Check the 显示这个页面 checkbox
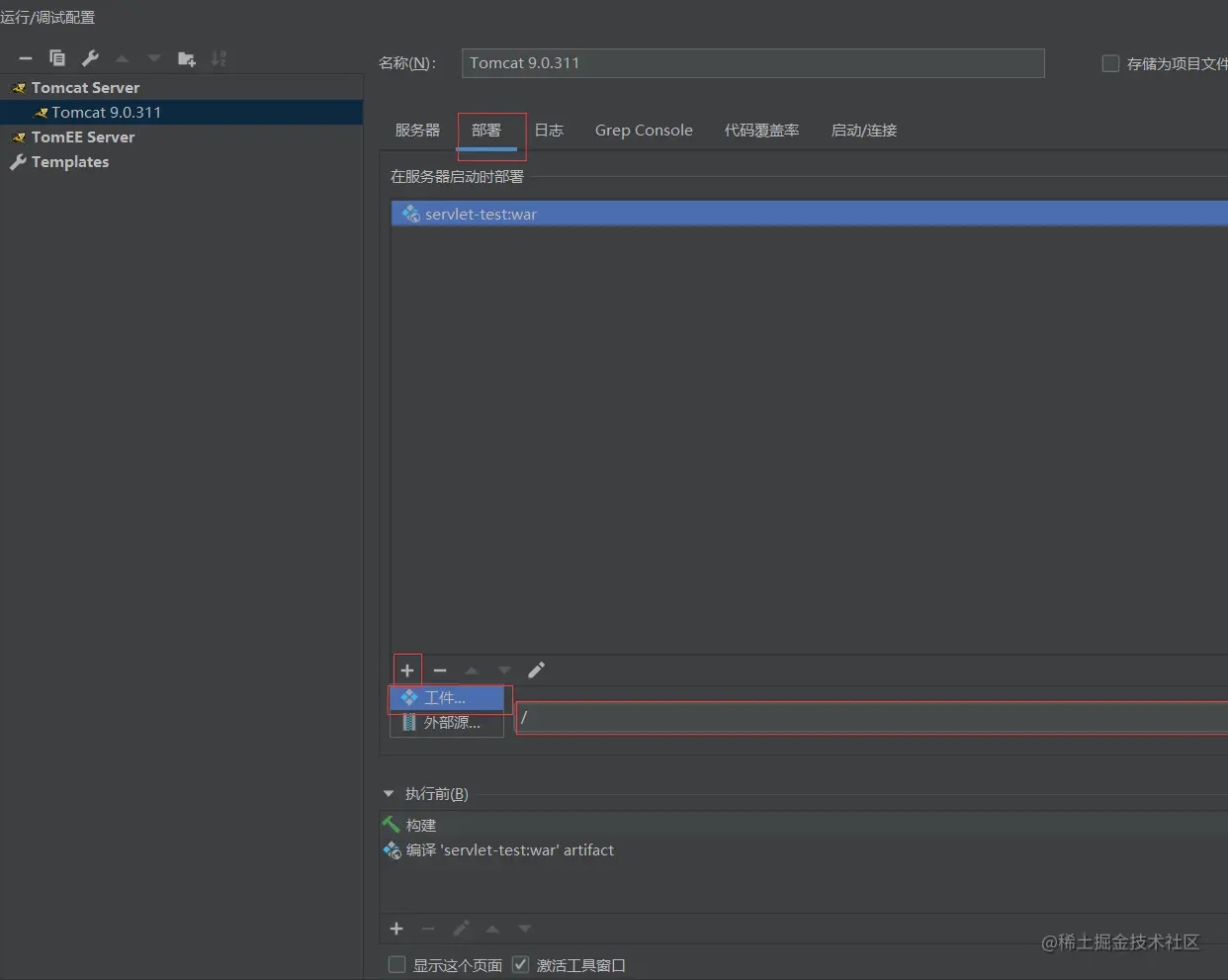This screenshot has height=980, width=1228. [397, 965]
